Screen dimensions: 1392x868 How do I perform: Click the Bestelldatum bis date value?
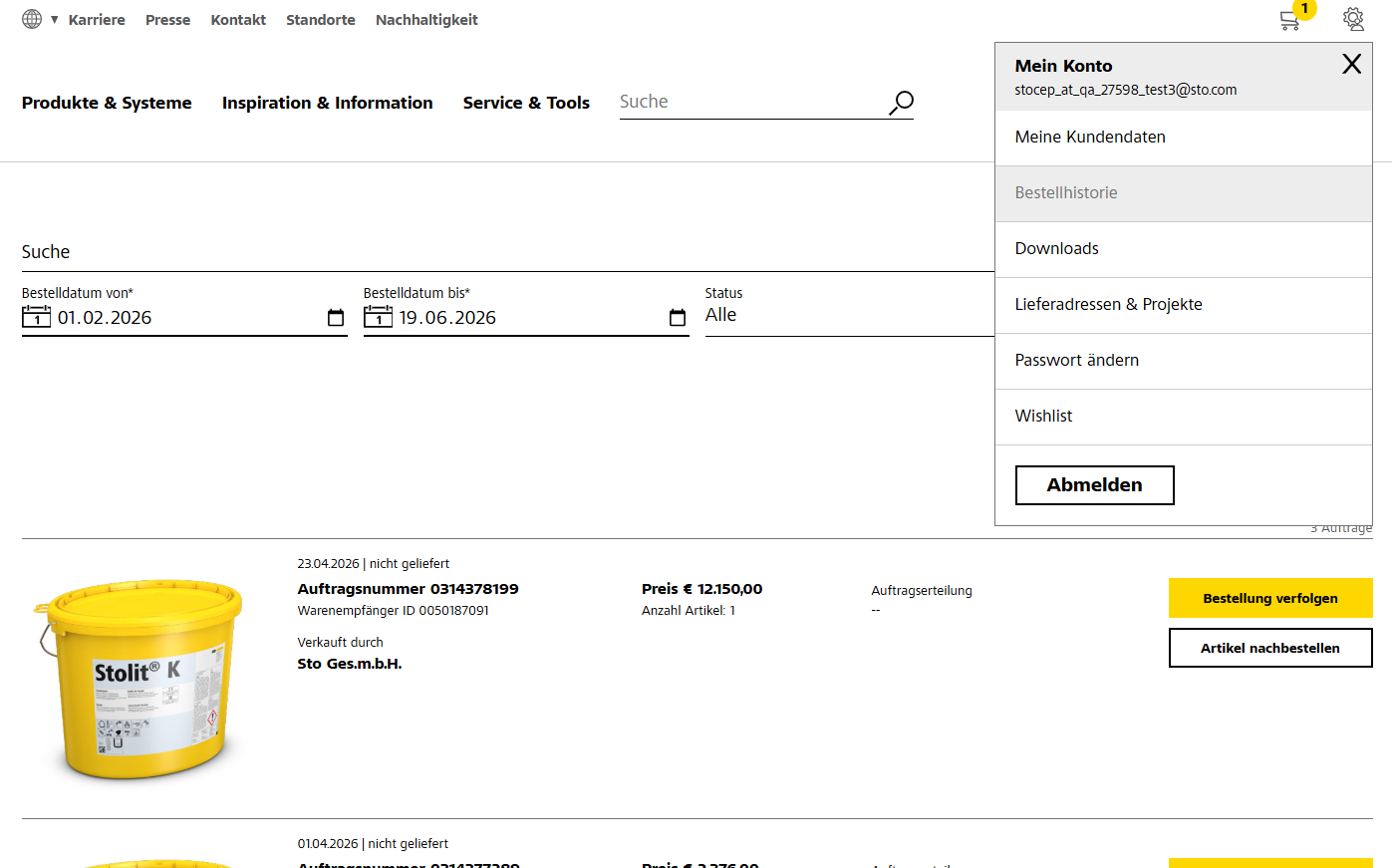(x=447, y=318)
